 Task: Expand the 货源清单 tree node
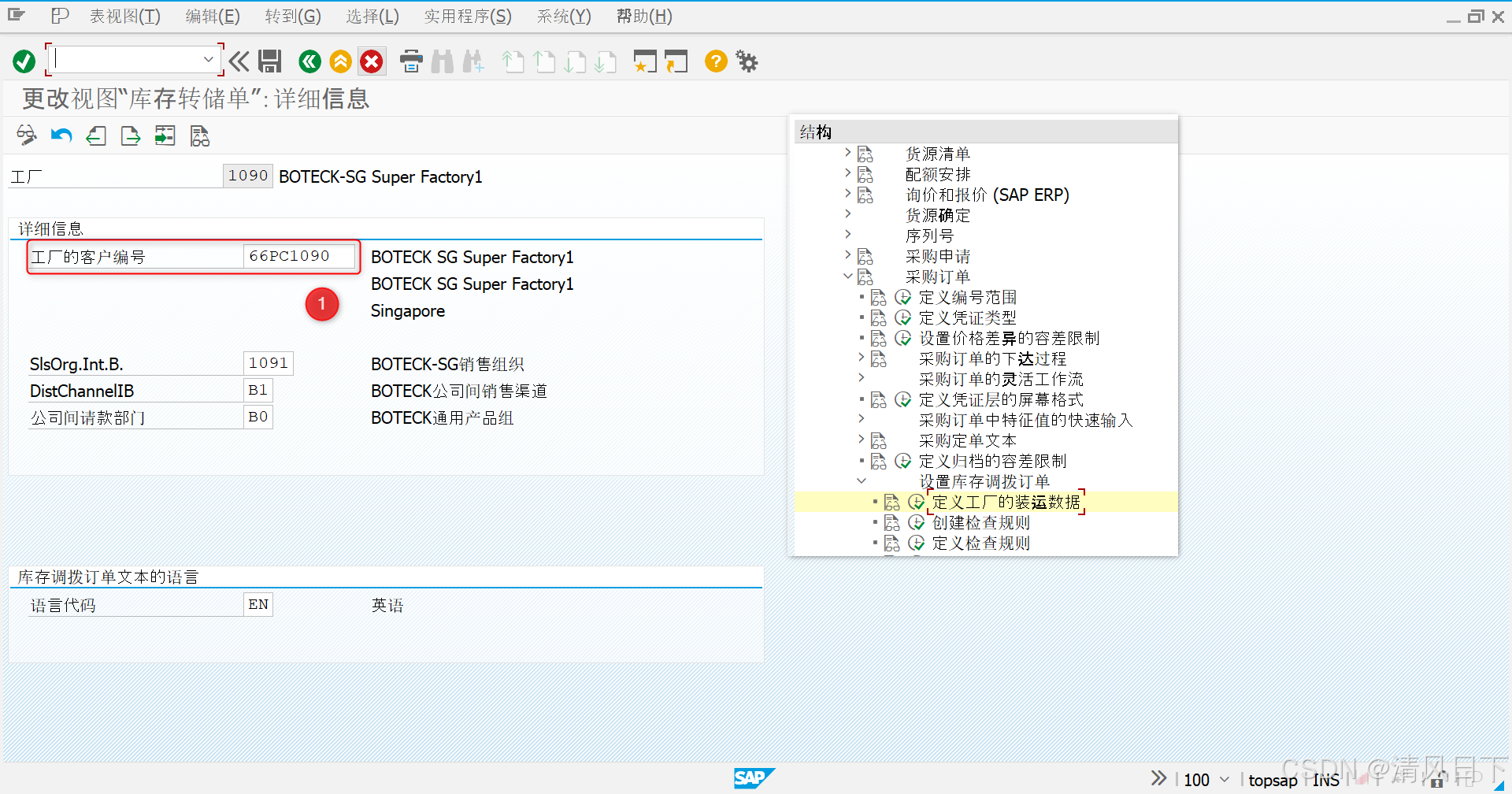pos(847,152)
